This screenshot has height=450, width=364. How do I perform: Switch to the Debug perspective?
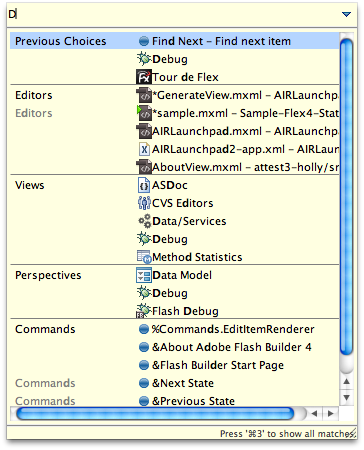coord(175,293)
